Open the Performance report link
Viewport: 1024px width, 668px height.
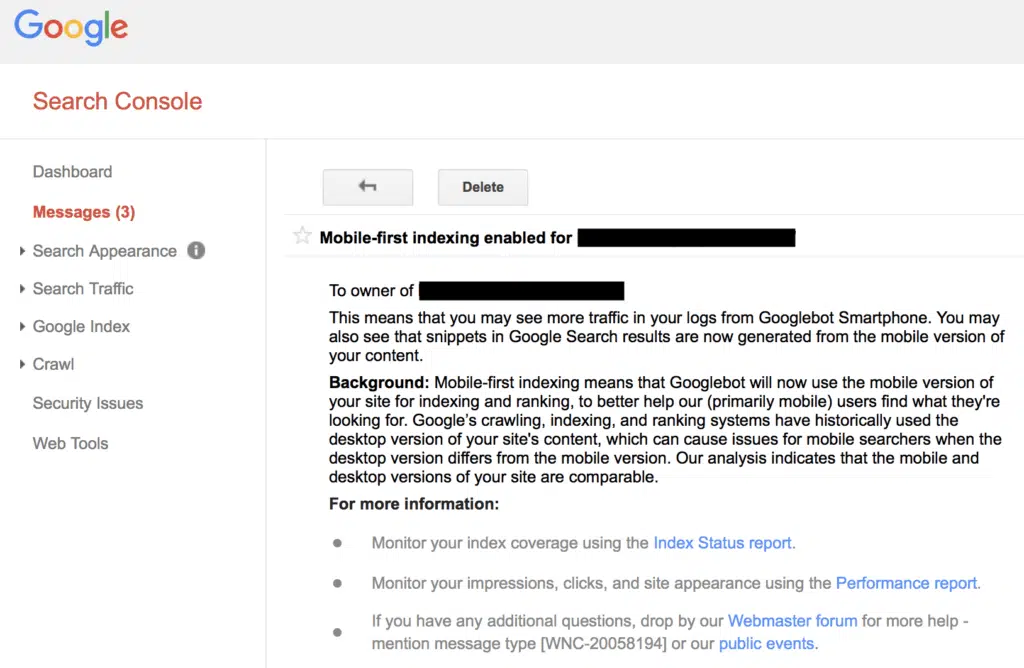907,583
